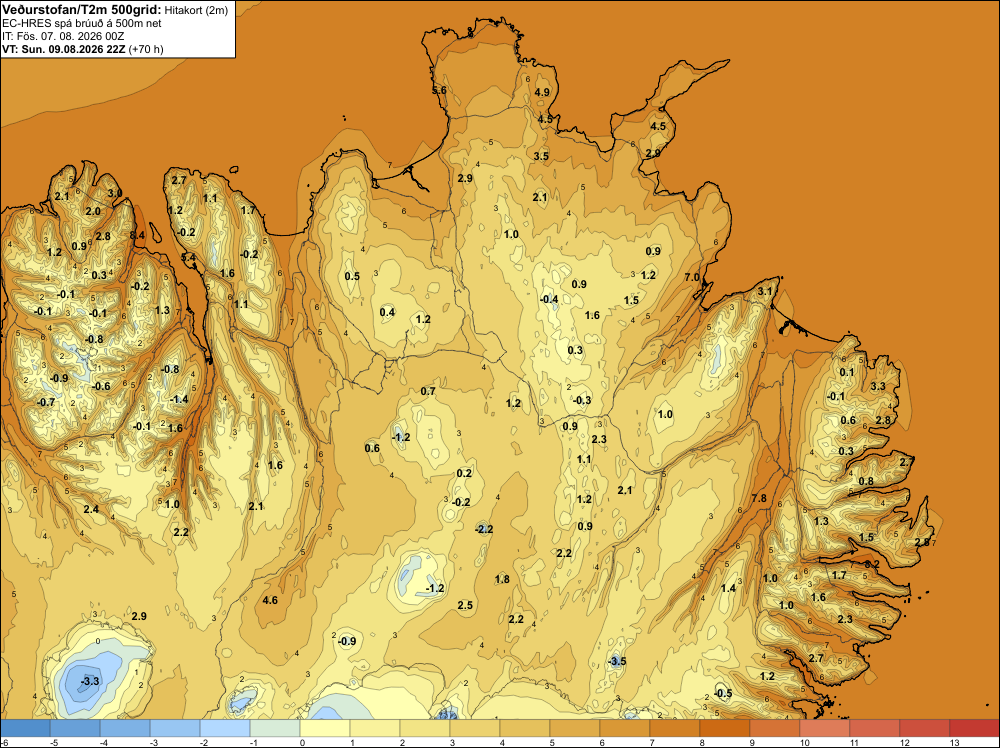The width and height of the screenshot is (1000, 748).
Task: Select legend color cell between 0 and 1
Action: 325,728
